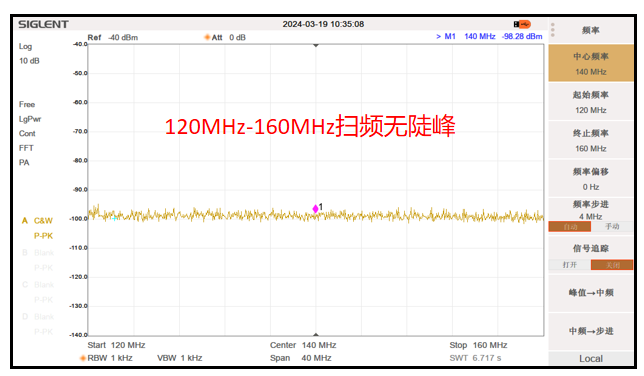Turn signal tracking off with 关闭
644x376 pixels.
pyautogui.click(x=612, y=265)
